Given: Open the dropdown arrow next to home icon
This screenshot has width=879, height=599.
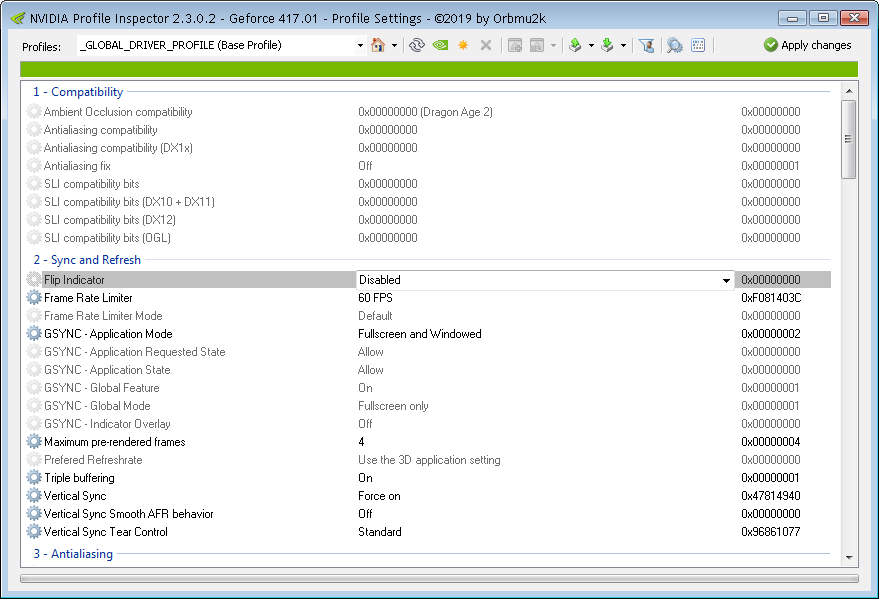Looking at the screenshot, I should click(x=394, y=45).
